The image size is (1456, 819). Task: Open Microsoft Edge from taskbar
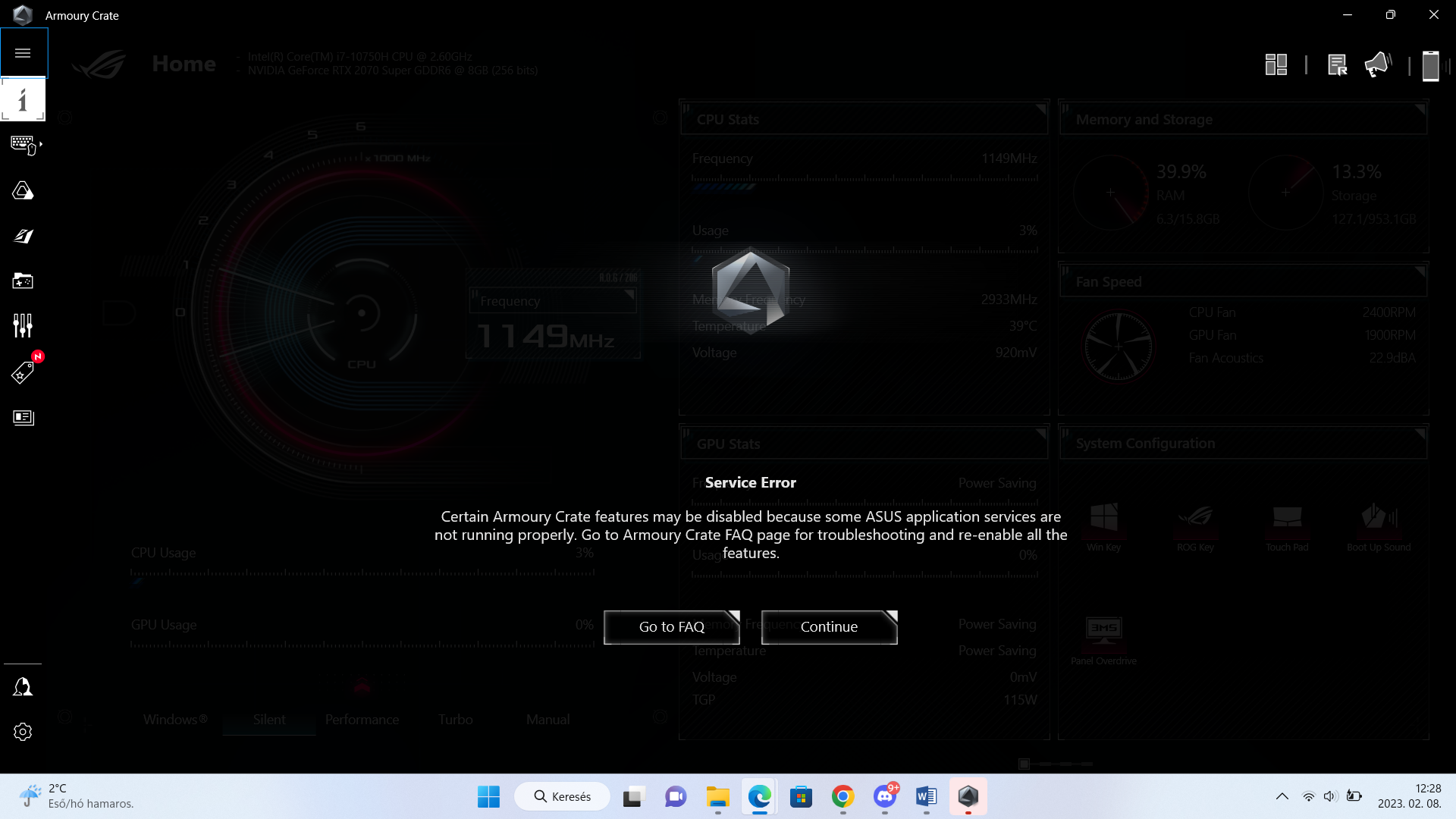759,796
